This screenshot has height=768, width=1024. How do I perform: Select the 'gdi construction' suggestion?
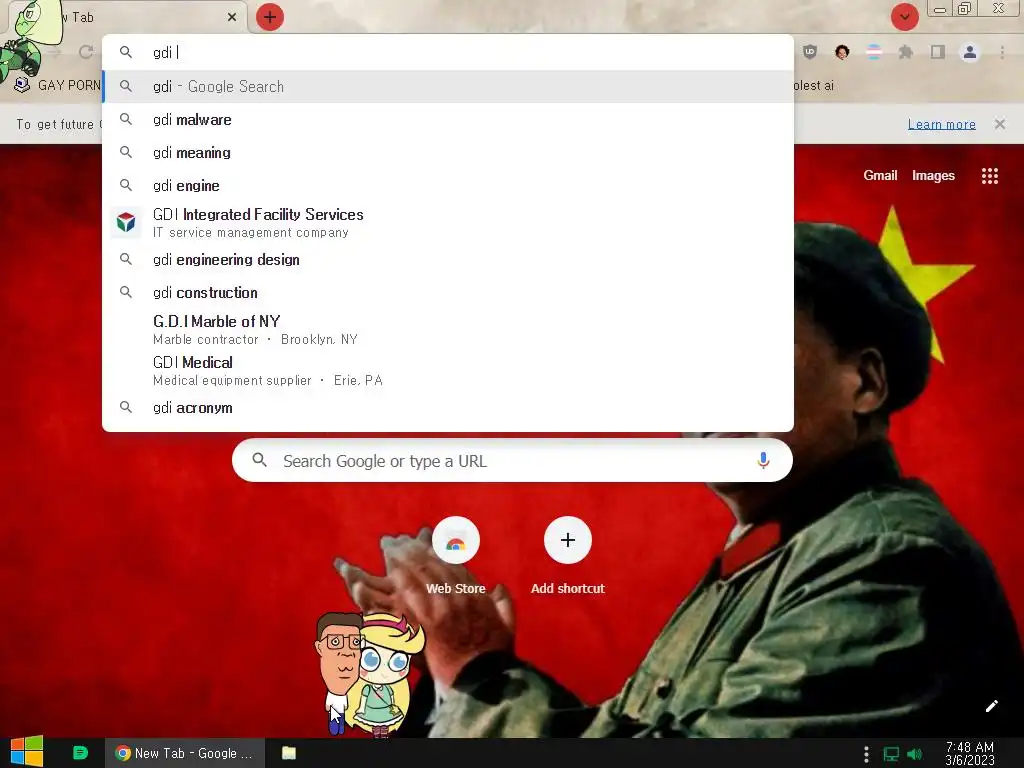[448, 293]
